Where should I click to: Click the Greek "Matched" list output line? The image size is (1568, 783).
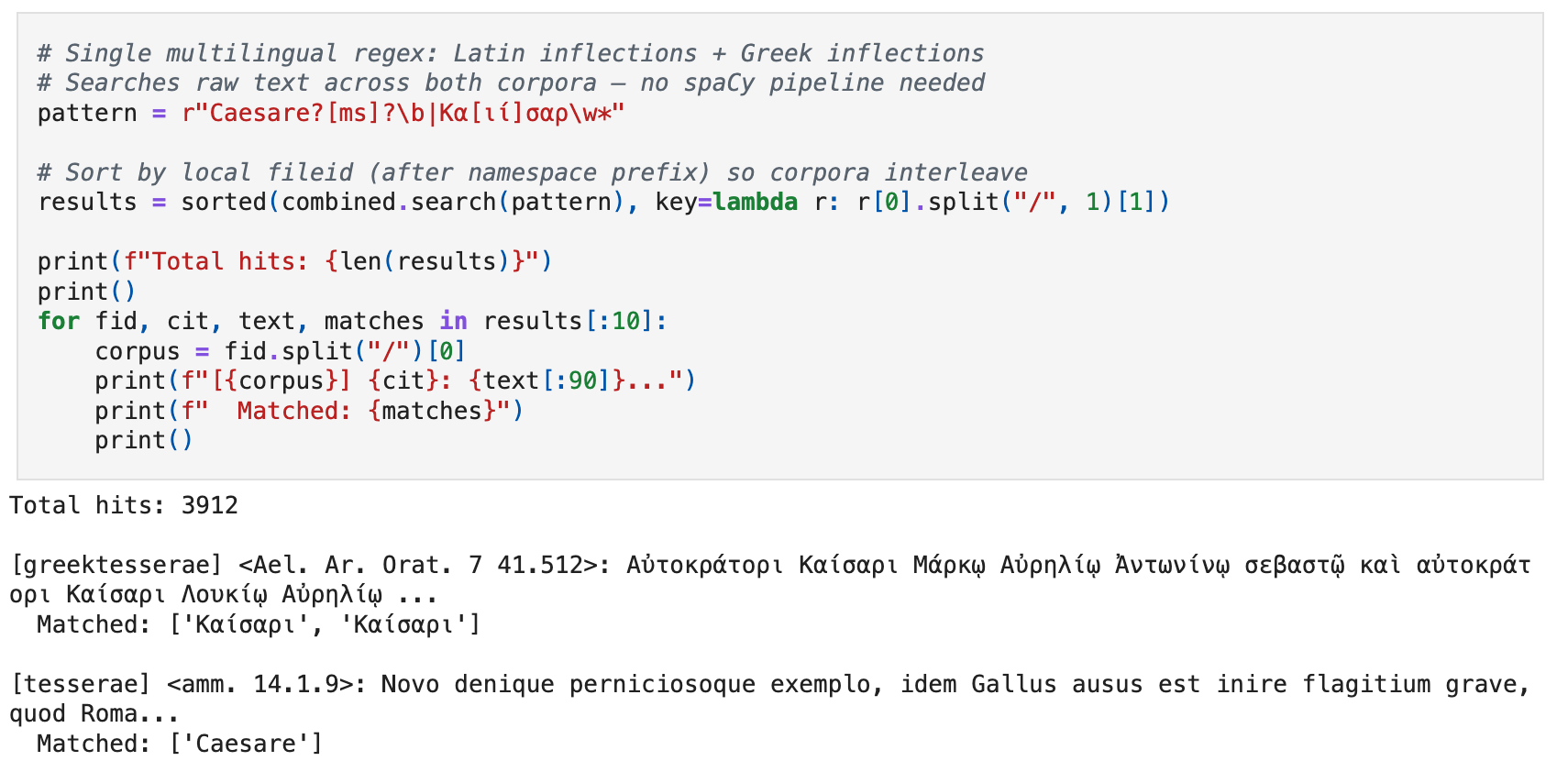259,624
